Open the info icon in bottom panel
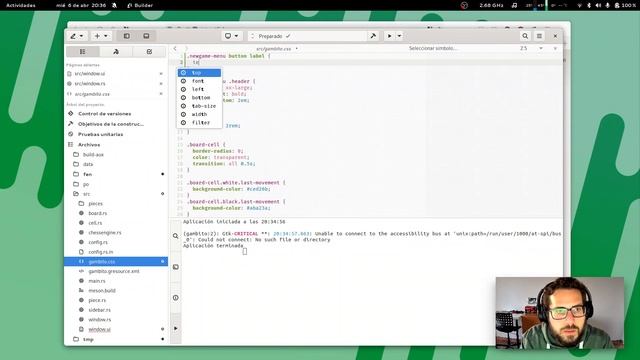 pyautogui.click(x=176, y=298)
